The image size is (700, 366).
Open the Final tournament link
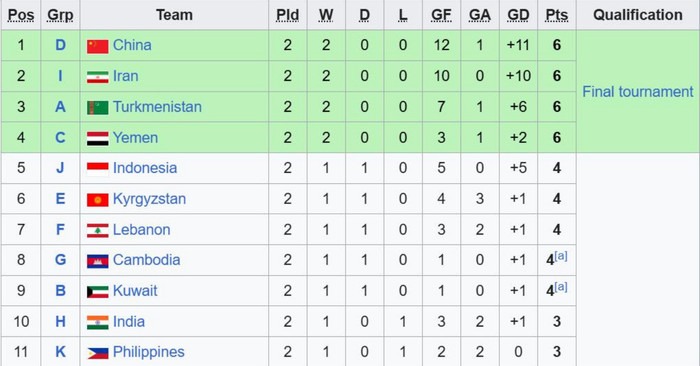tap(638, 92)
